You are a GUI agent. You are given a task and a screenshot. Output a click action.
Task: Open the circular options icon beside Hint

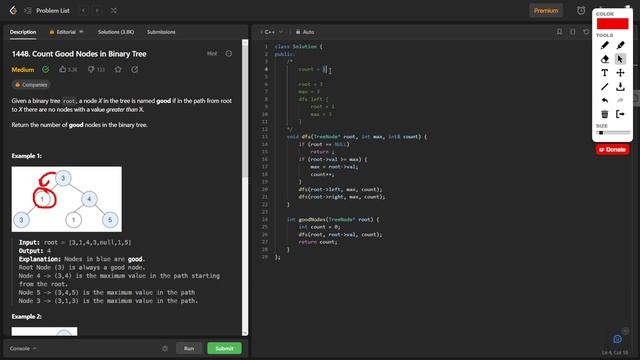[229, 53]
